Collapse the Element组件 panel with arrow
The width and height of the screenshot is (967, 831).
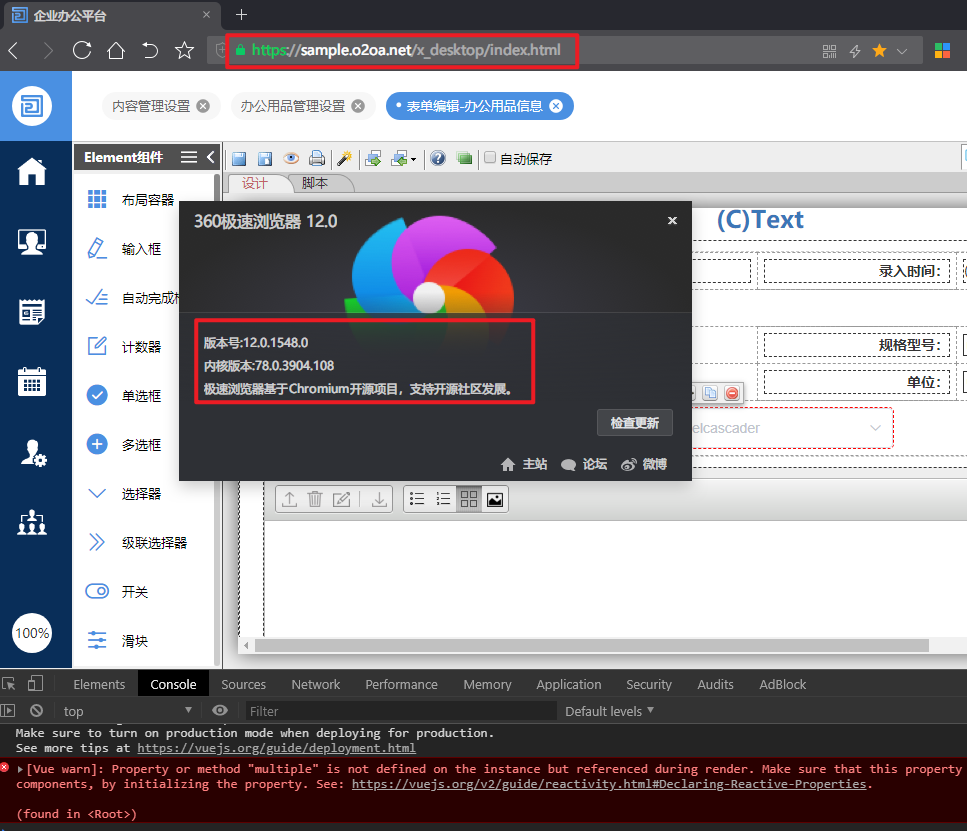pos(210,157)
